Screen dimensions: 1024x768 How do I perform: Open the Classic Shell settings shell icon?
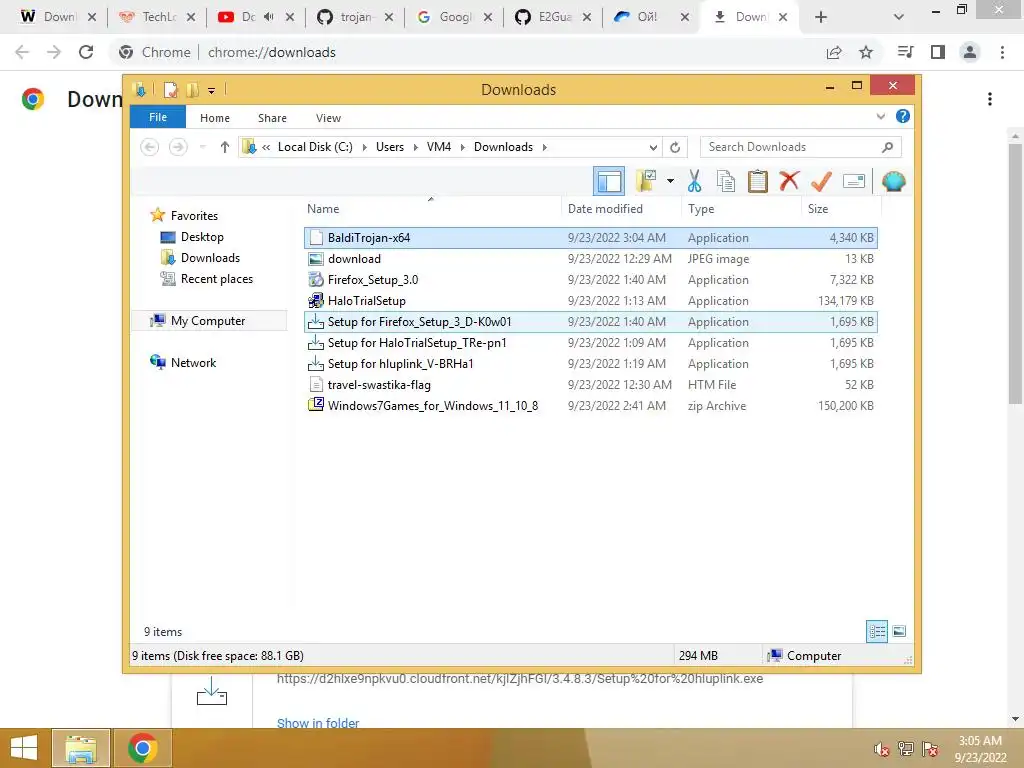point(893,181)
